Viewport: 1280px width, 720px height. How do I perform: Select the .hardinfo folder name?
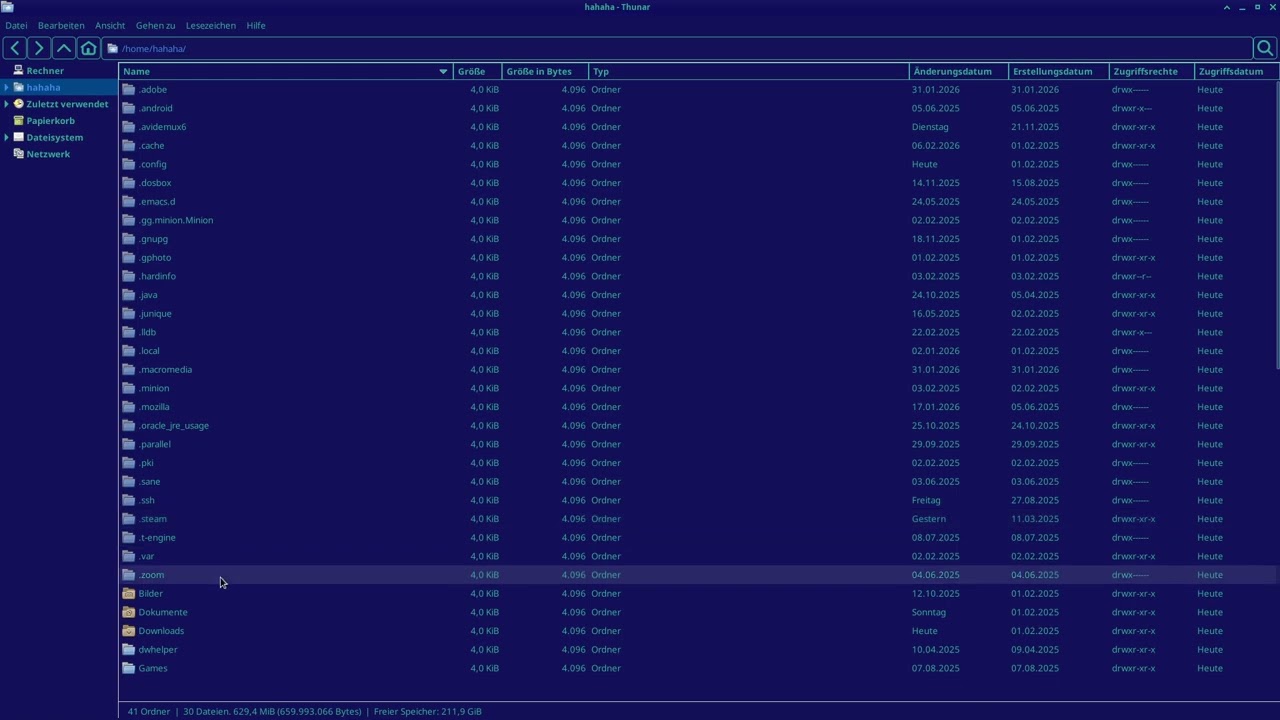pyautogui.click(x=157, y=276)
